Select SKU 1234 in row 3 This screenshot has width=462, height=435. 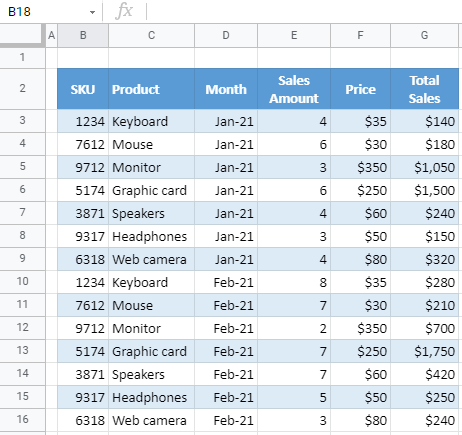83,121
